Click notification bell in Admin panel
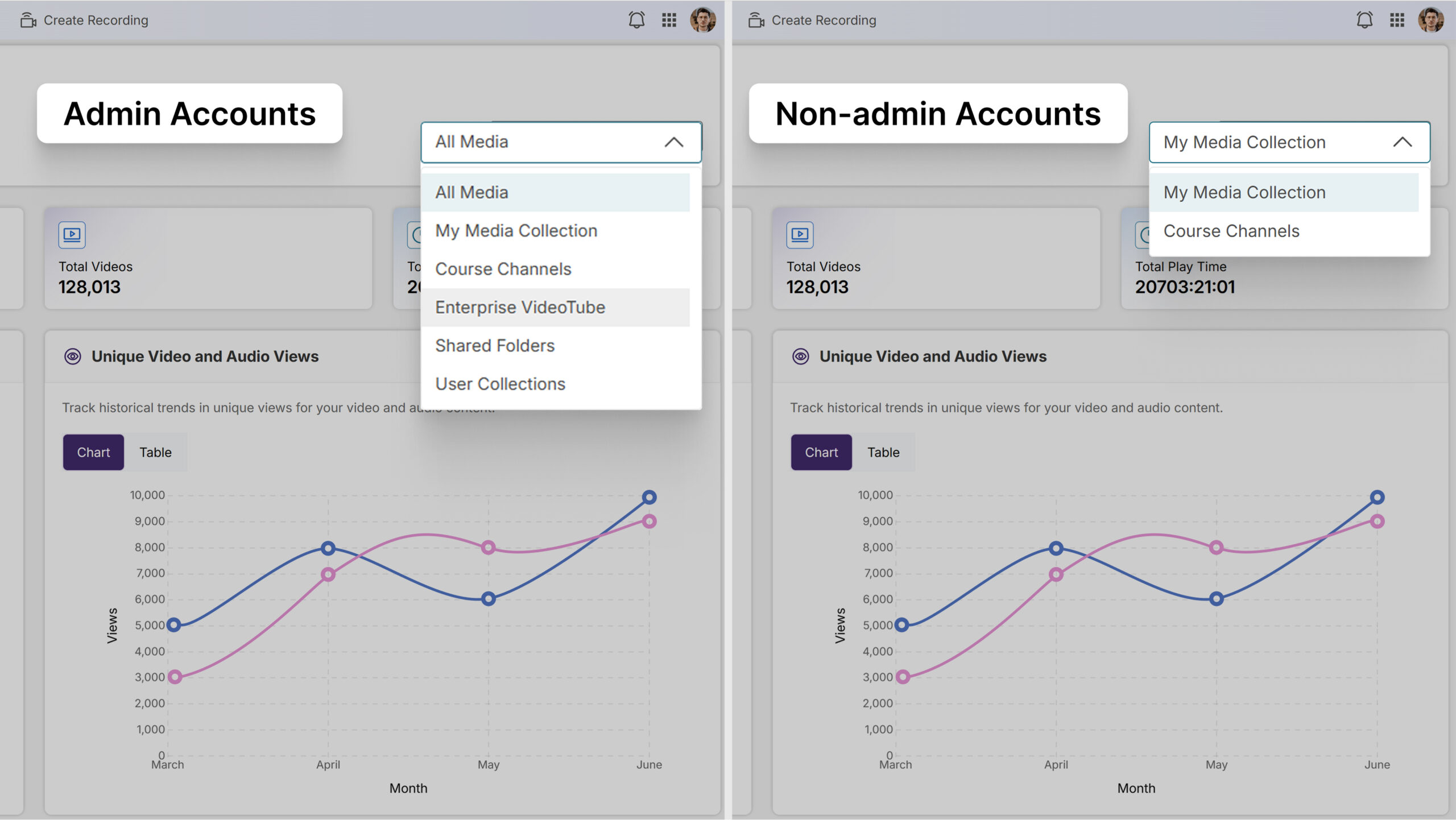The width and height of the screenshot is (1456, 820). (636, 20)
